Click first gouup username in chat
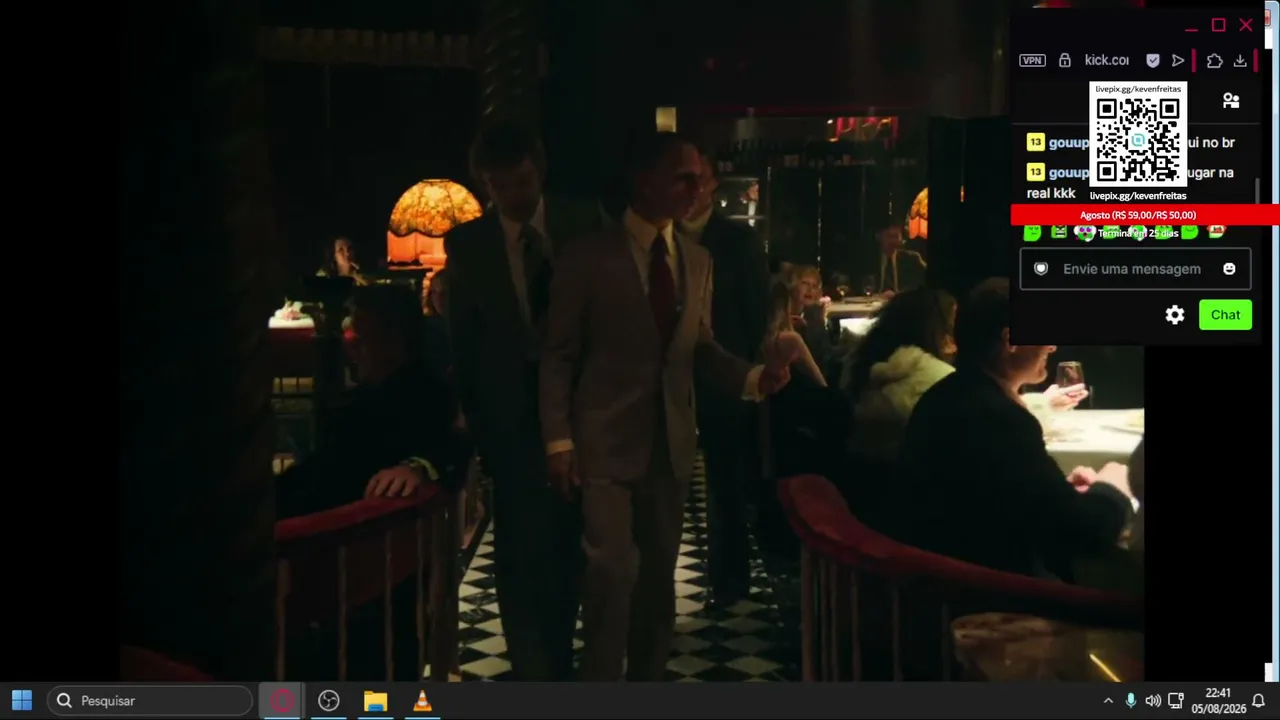Viewport: 1280px width, 720px height. (x=1069, y=143)
